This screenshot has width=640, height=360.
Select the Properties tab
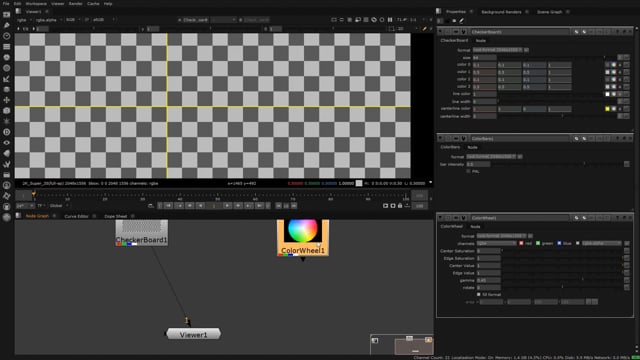[456, 12]
